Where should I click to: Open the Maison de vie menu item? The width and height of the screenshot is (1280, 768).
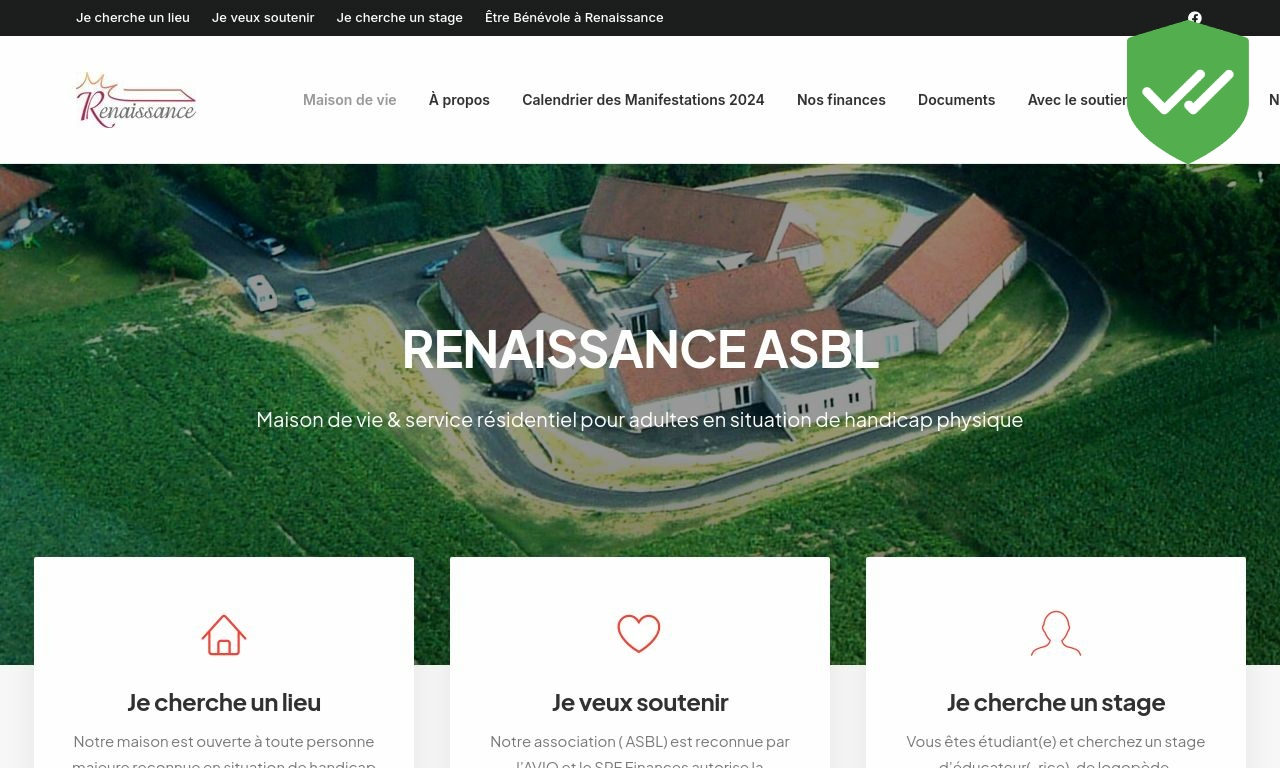(x=350, y=100)
